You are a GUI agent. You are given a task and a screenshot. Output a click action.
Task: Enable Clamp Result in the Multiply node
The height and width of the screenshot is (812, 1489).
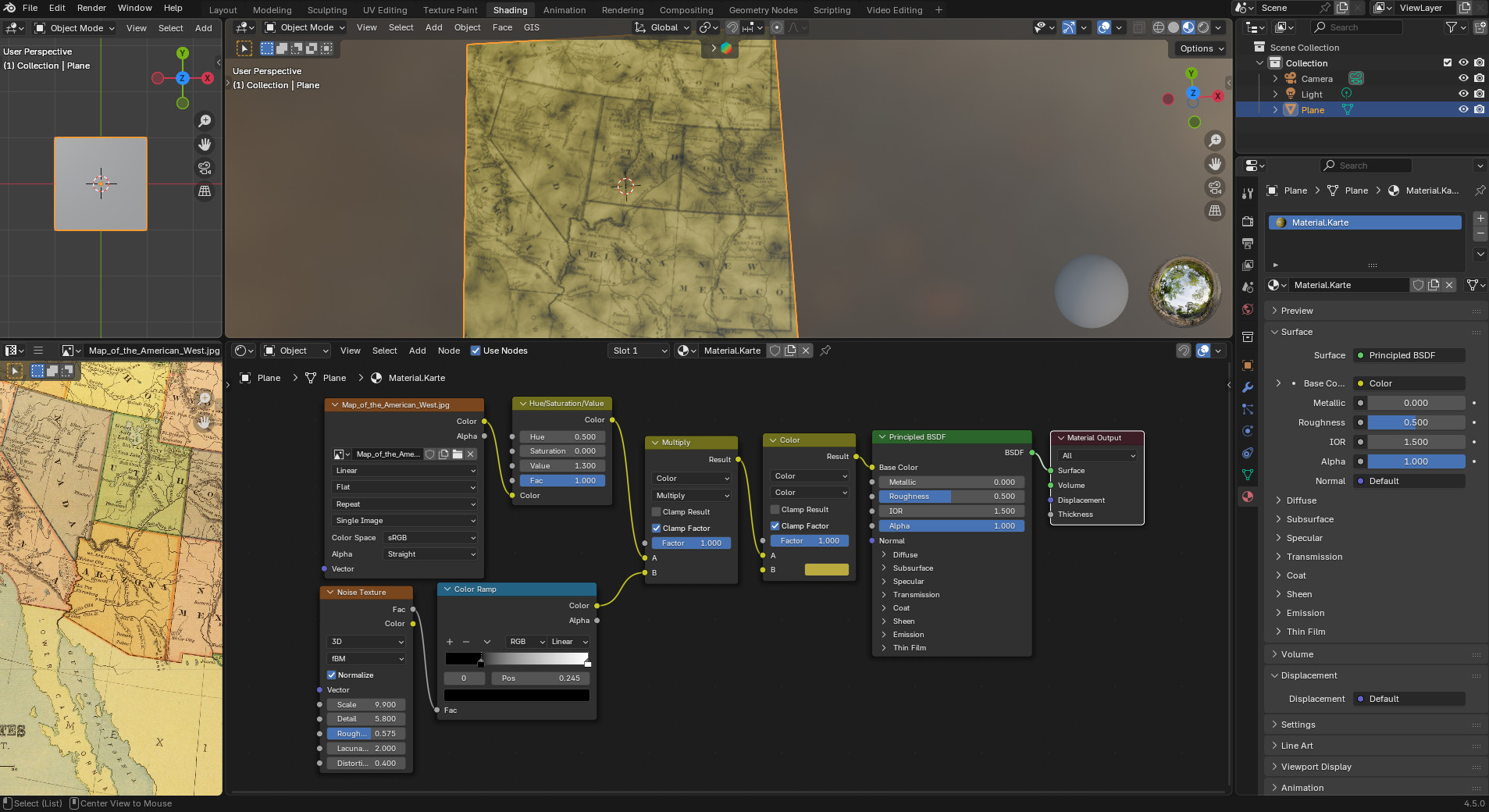pyautogui.click(x=657, y=512)
